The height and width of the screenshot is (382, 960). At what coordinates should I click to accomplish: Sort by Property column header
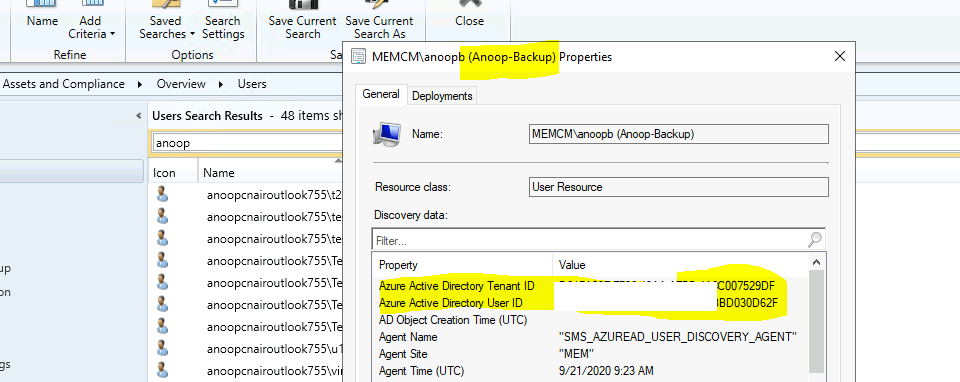(x=462, y=265)
